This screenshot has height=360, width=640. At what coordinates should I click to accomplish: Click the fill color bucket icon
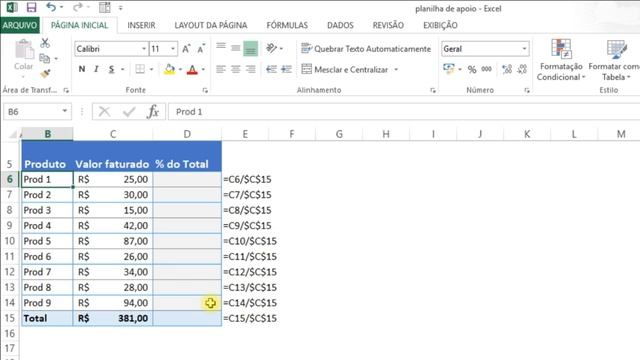click(169, 69)
